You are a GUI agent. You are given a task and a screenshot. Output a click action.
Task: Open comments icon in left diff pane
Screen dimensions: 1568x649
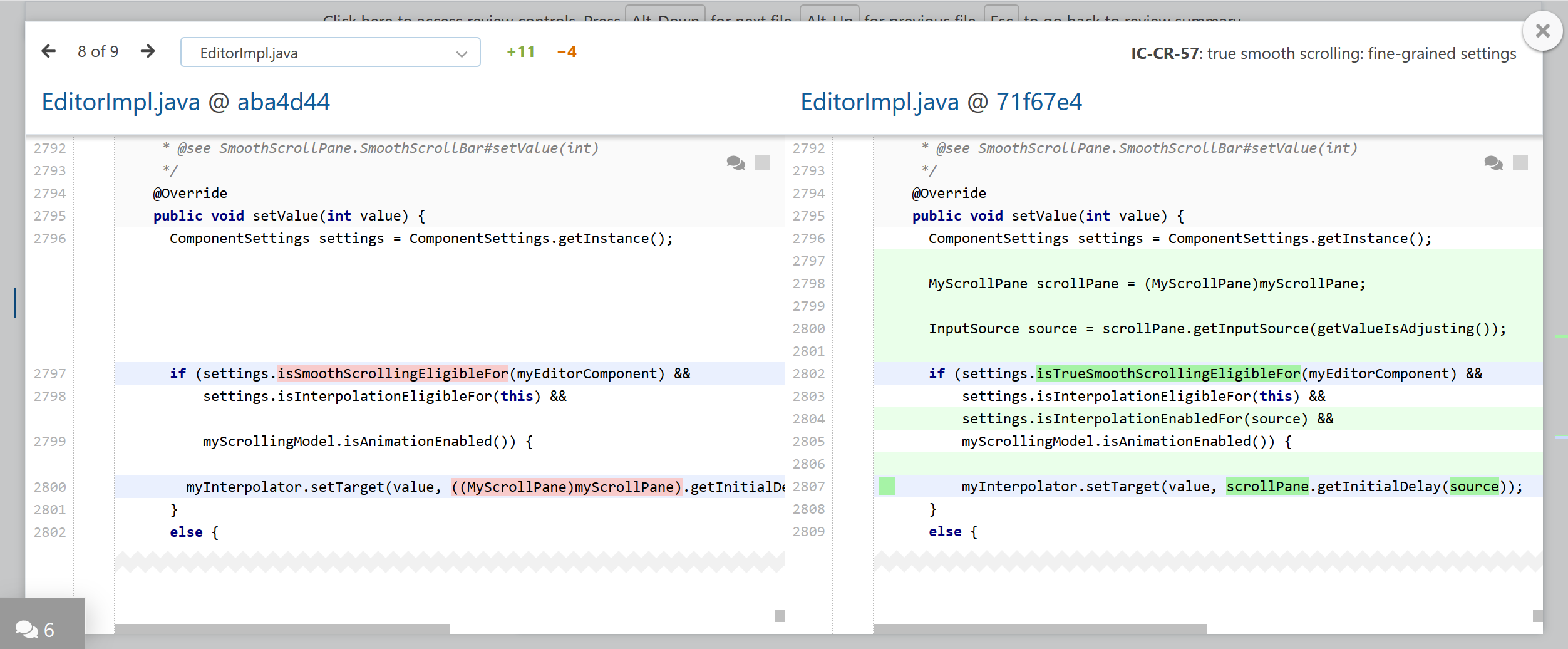(x=736, y=163)
